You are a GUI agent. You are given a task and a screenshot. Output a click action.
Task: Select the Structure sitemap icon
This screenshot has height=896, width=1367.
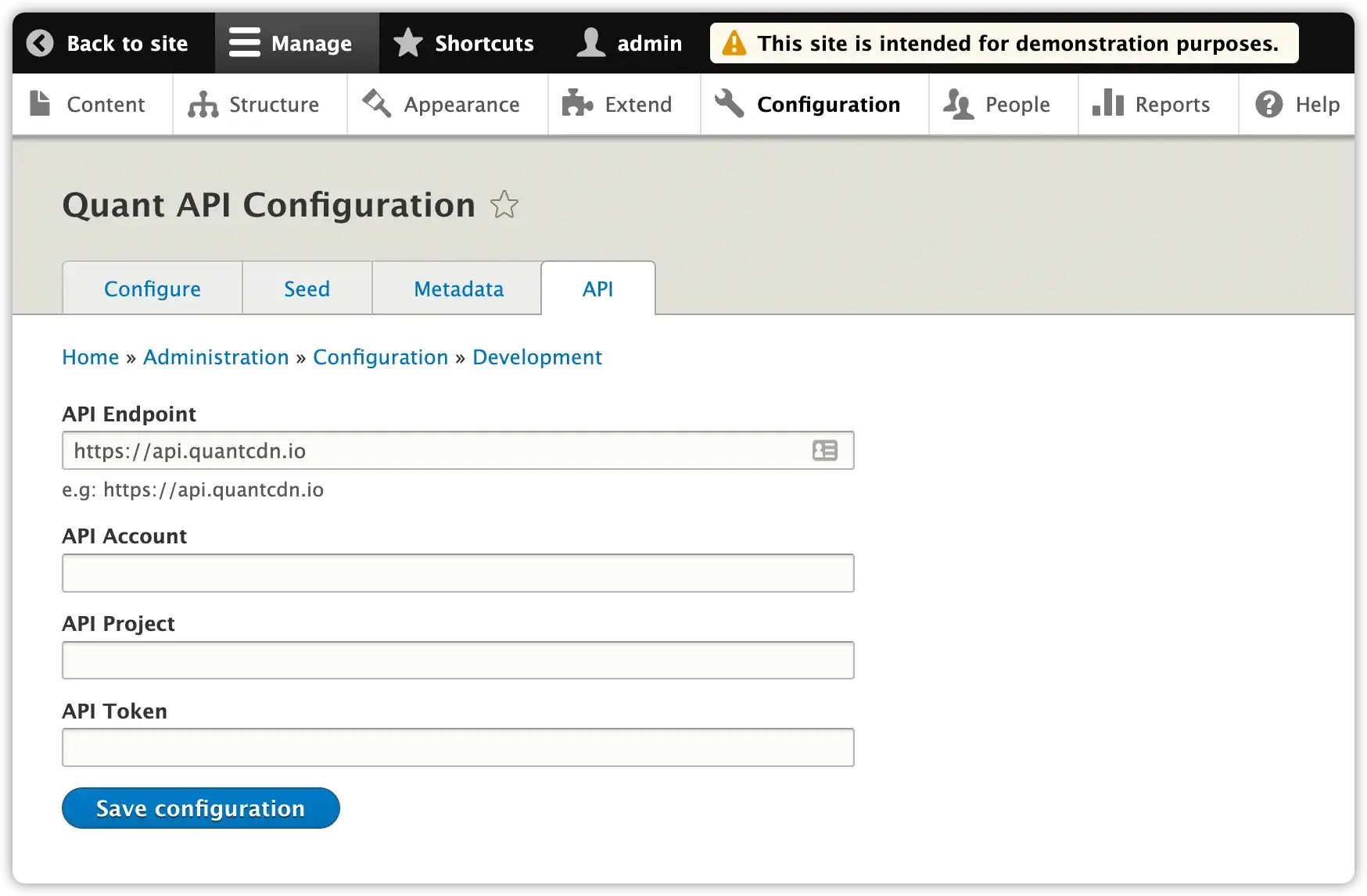[x=202, y=103]
